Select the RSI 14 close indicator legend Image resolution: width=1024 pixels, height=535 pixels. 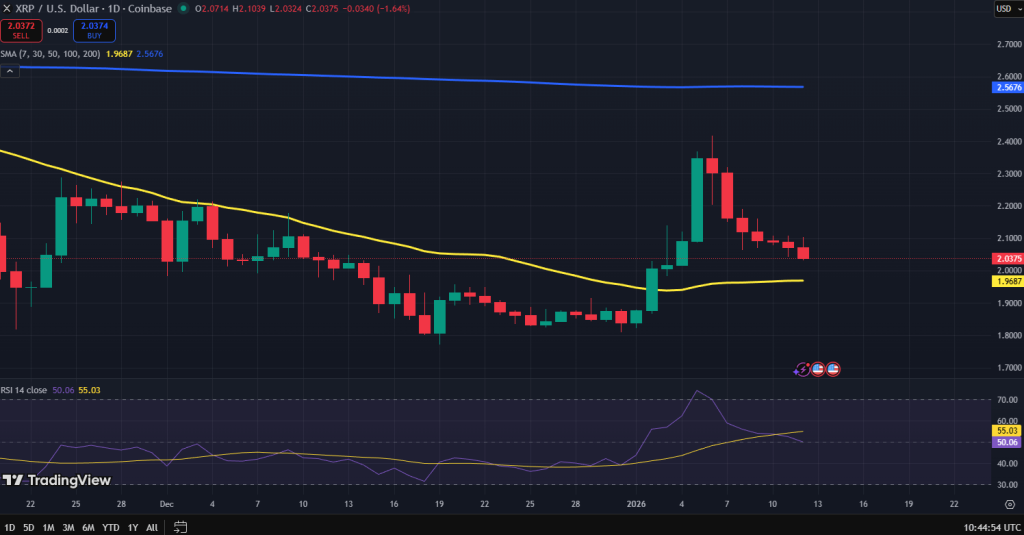24,390
